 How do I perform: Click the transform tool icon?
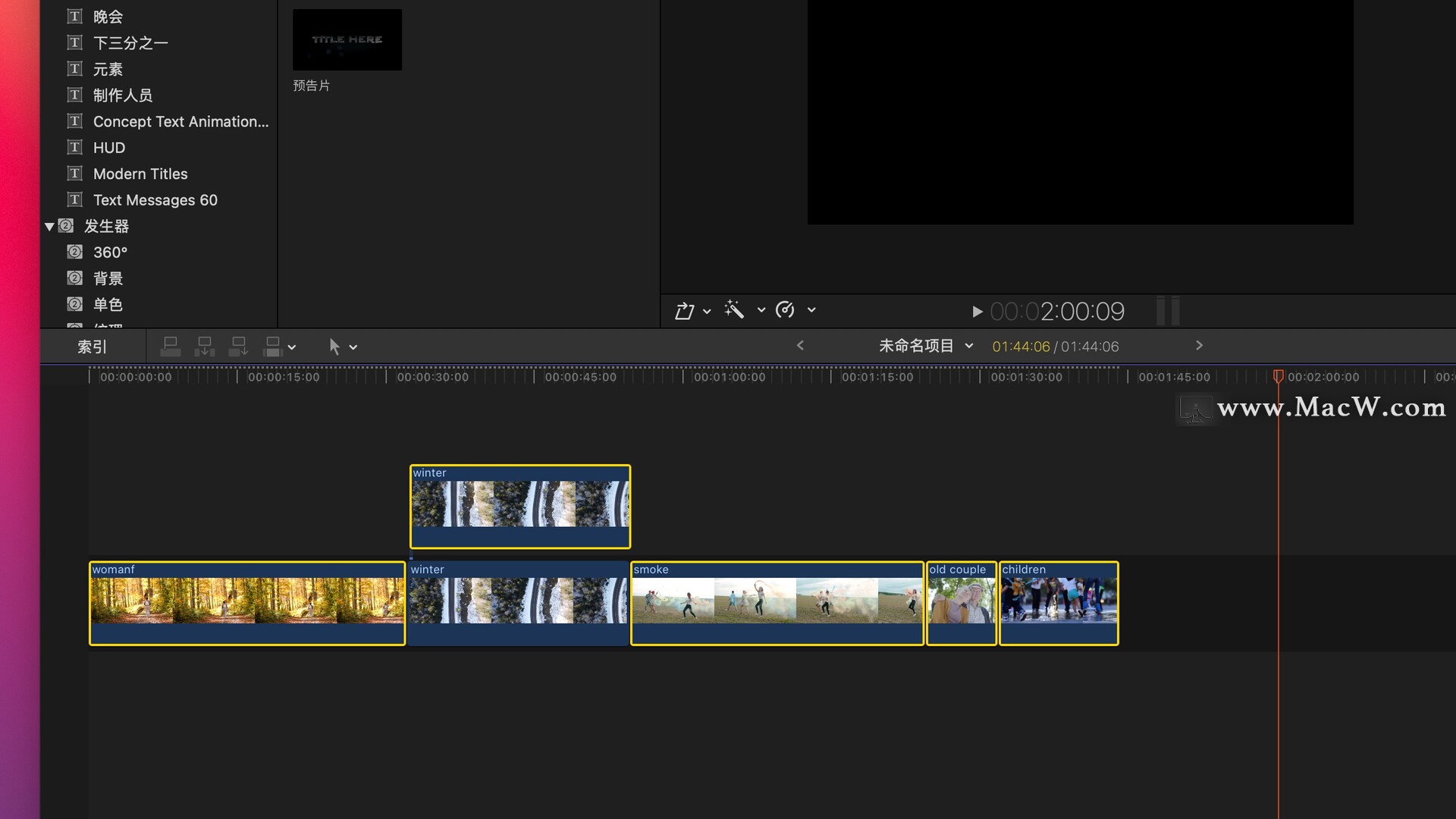pyautogui.click(x=685, y=310)
